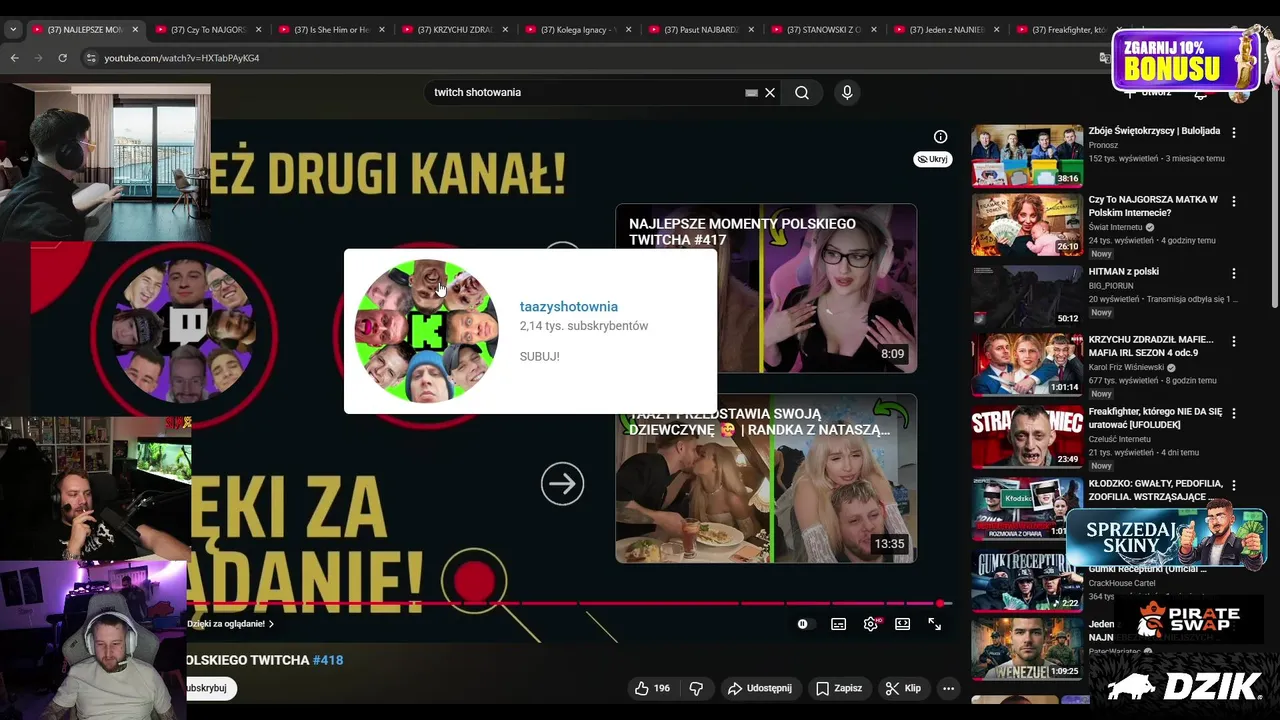Viewport: 1280px width, 720px height.
Task: Open HITMAN z polski thumbnail 50:12
Action: [1027, 296]
